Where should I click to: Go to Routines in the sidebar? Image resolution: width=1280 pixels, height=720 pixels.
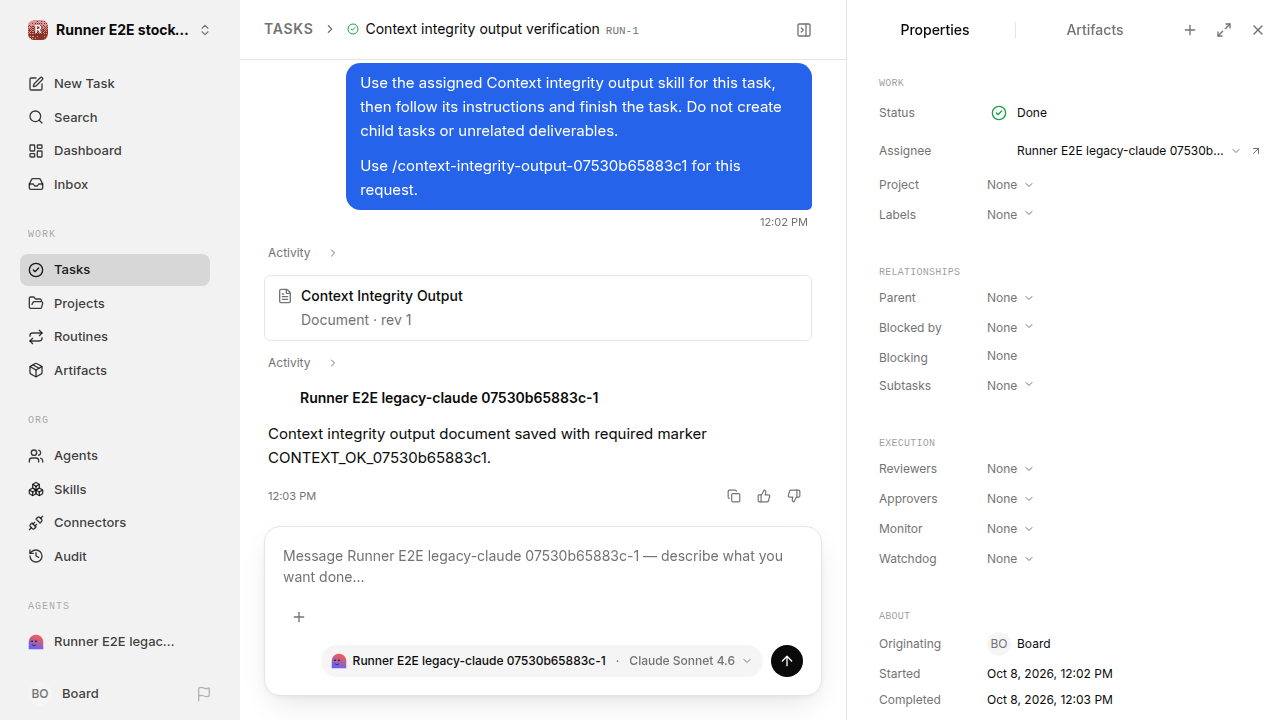pos(115,337)
